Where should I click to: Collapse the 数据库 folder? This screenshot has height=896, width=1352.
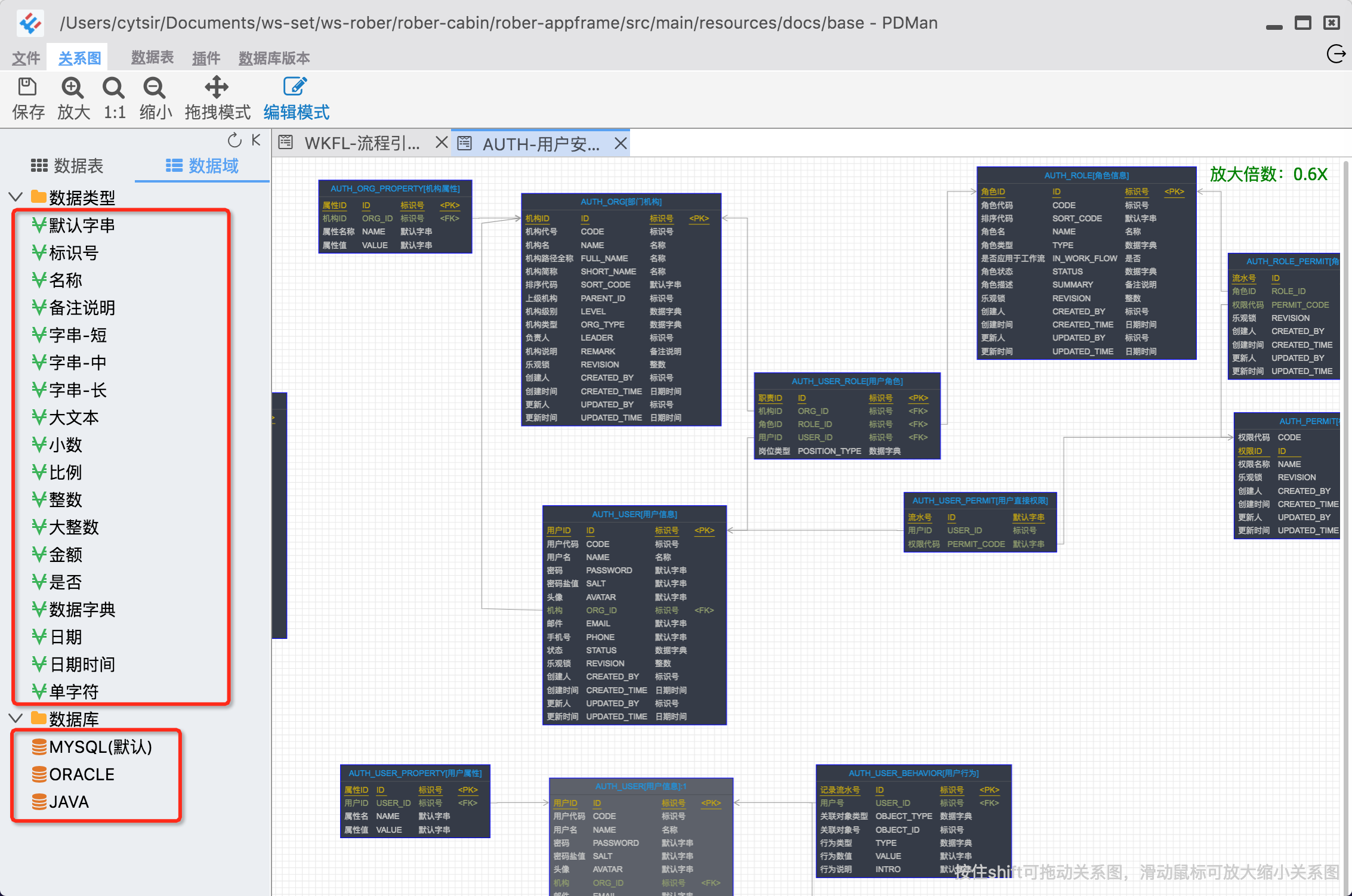coord(16,718)
